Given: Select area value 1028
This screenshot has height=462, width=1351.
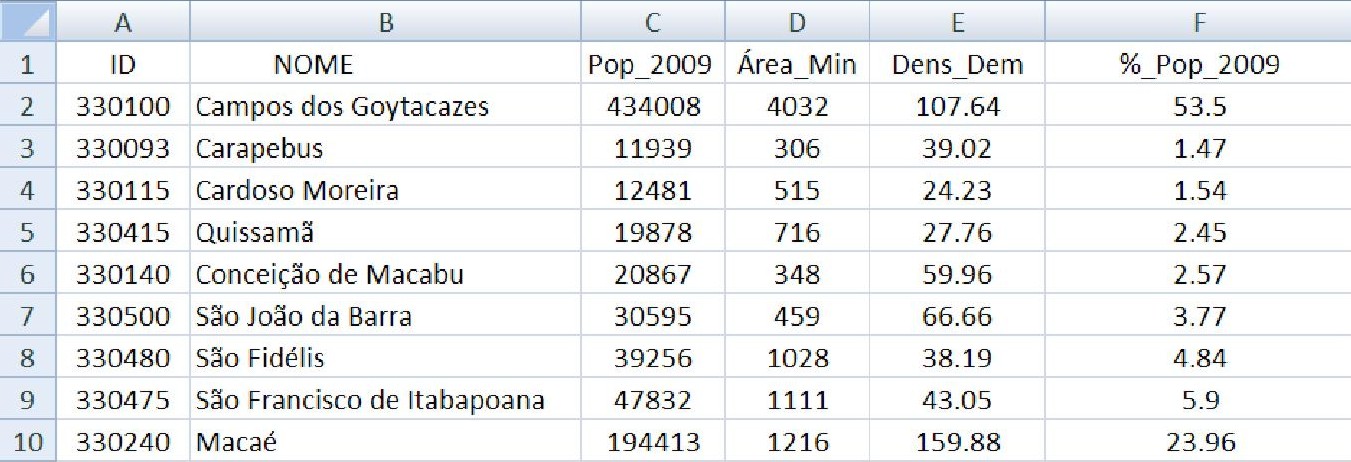Looking at the screenshot, I should 797,358.
